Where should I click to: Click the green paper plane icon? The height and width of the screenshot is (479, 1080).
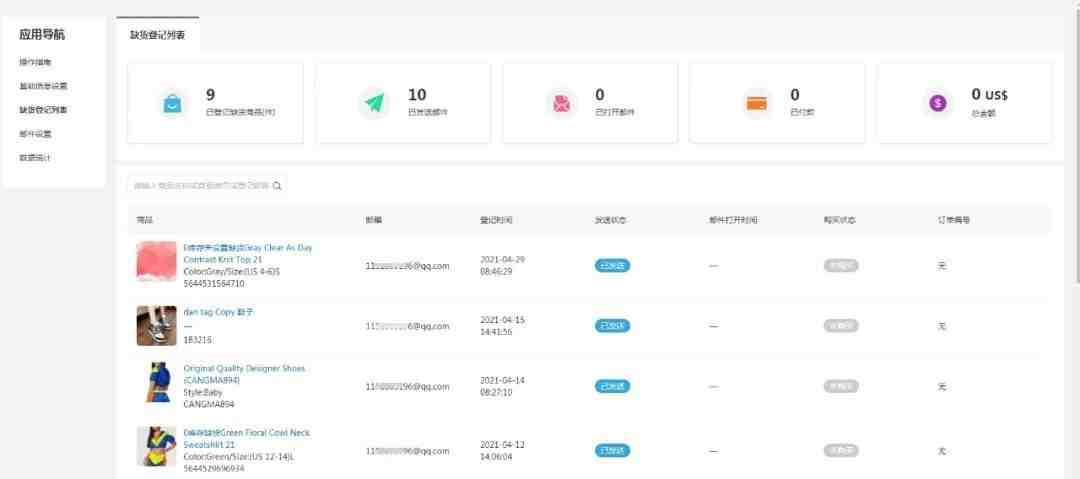coord(374,103)
